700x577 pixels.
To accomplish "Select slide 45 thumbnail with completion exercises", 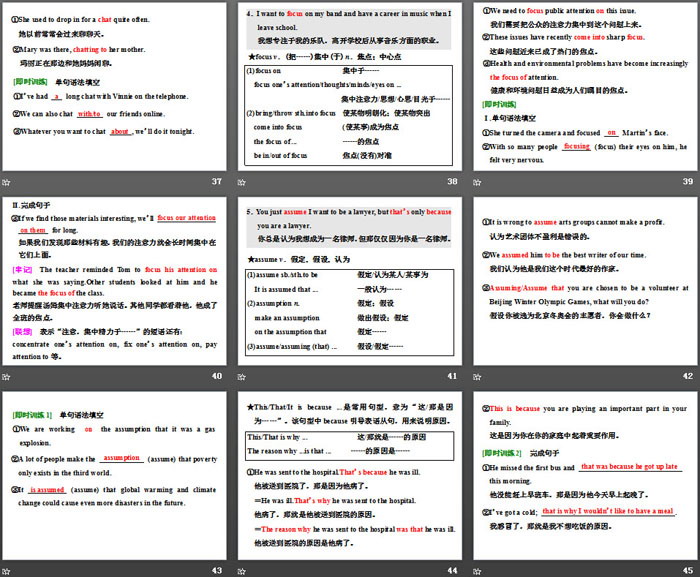I will pyautogui.click(x=585, y=476).
